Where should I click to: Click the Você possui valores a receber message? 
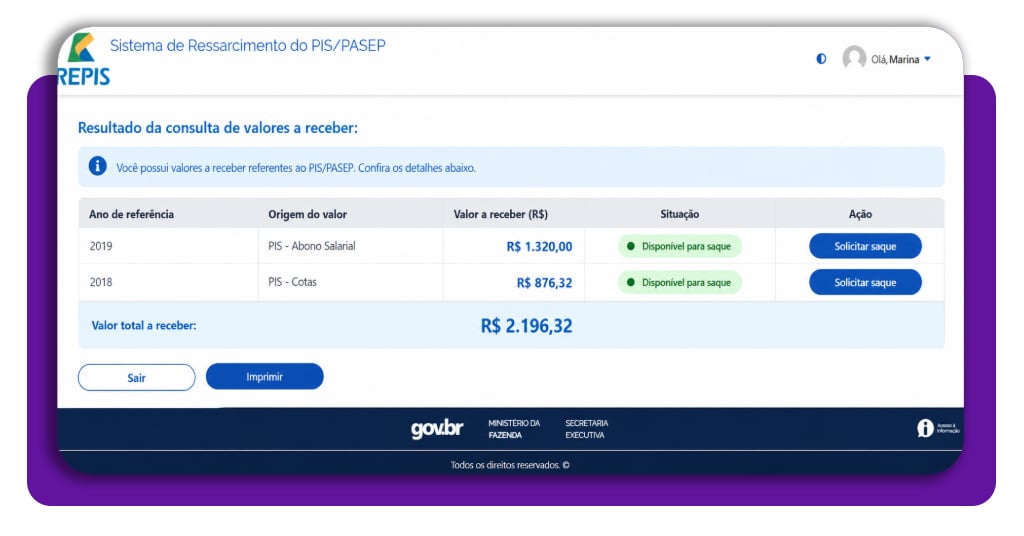click(x=296, y=168)
